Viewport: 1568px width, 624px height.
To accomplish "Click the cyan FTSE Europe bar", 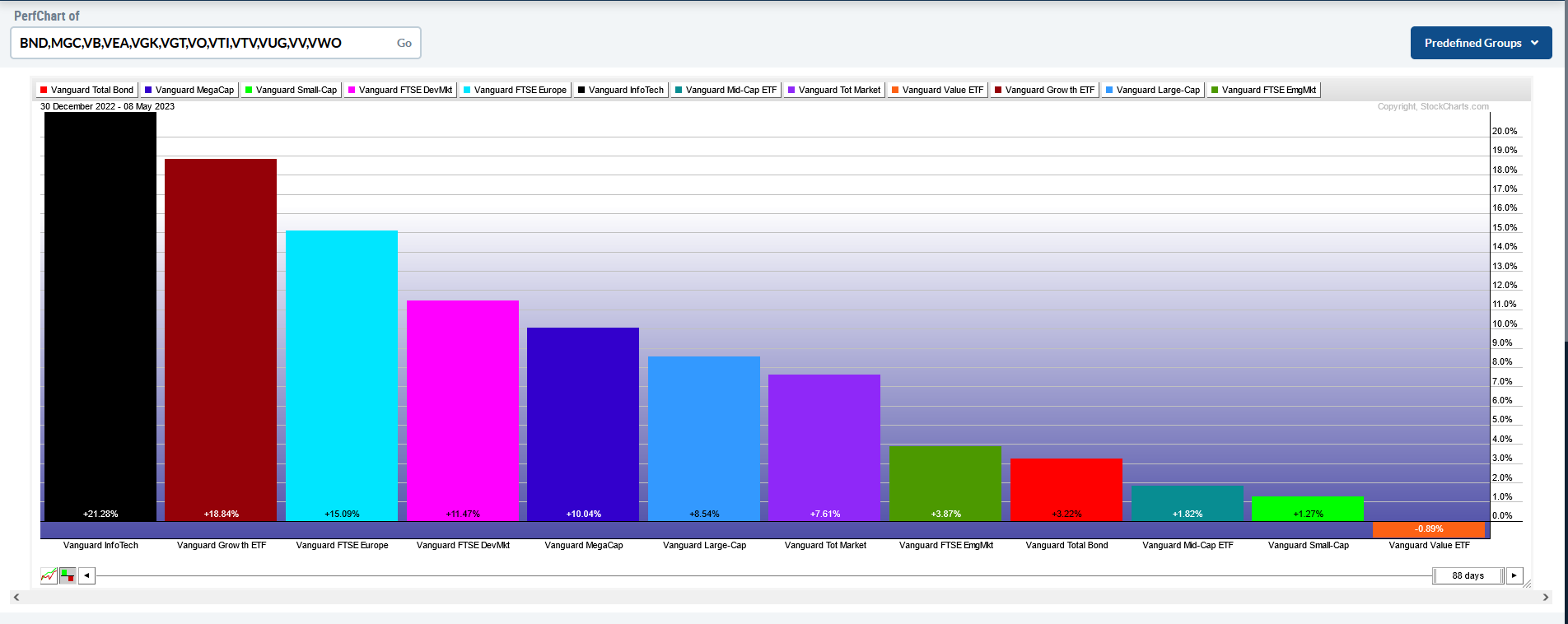I will click(x=342, y=375).
